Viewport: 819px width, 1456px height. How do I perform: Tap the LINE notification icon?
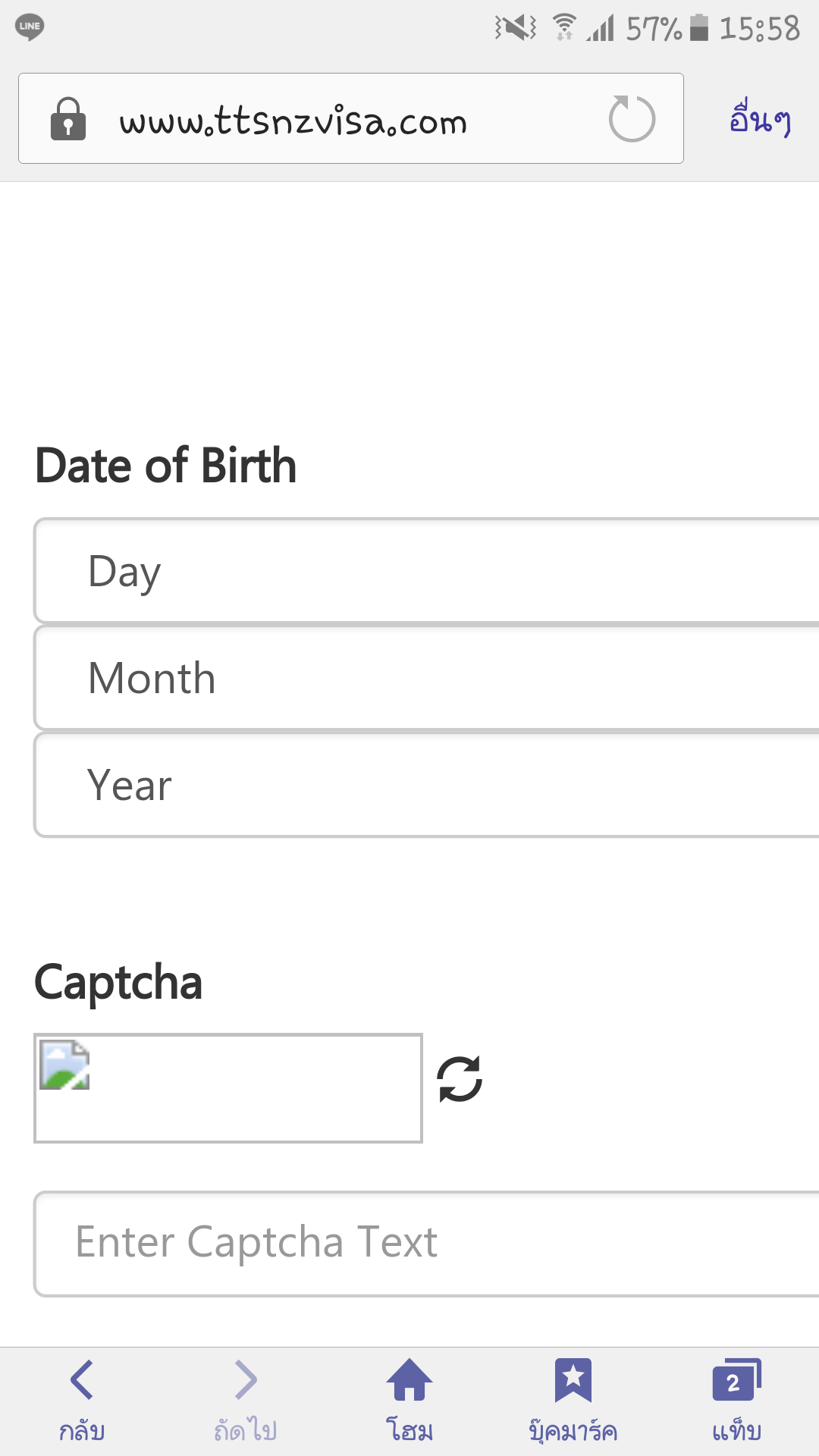30,27
